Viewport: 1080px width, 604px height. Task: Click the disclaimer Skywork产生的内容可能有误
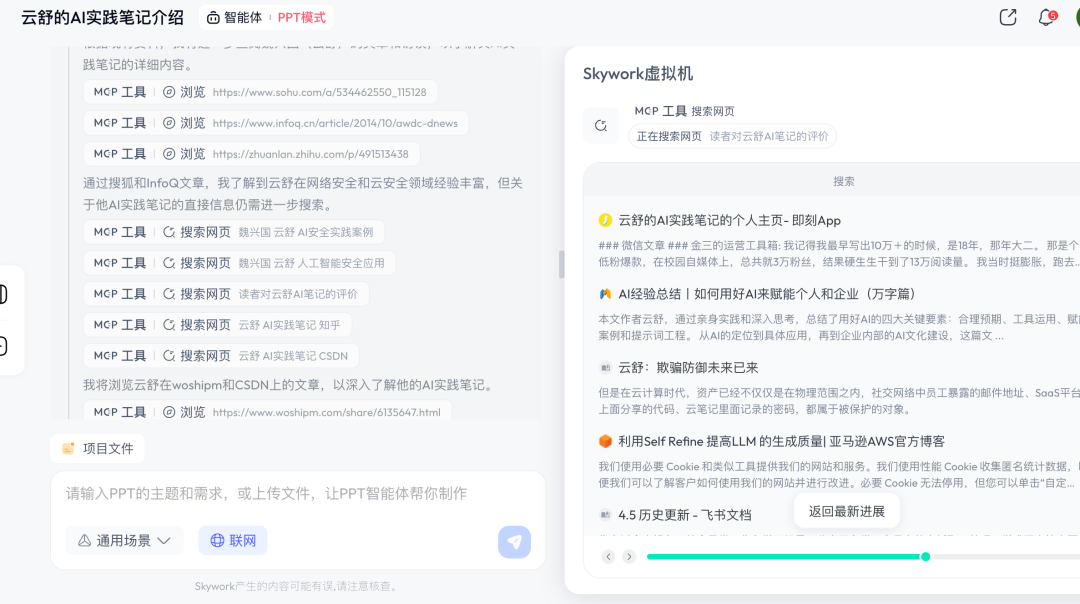pyautogui.click(x=297, y=586)
